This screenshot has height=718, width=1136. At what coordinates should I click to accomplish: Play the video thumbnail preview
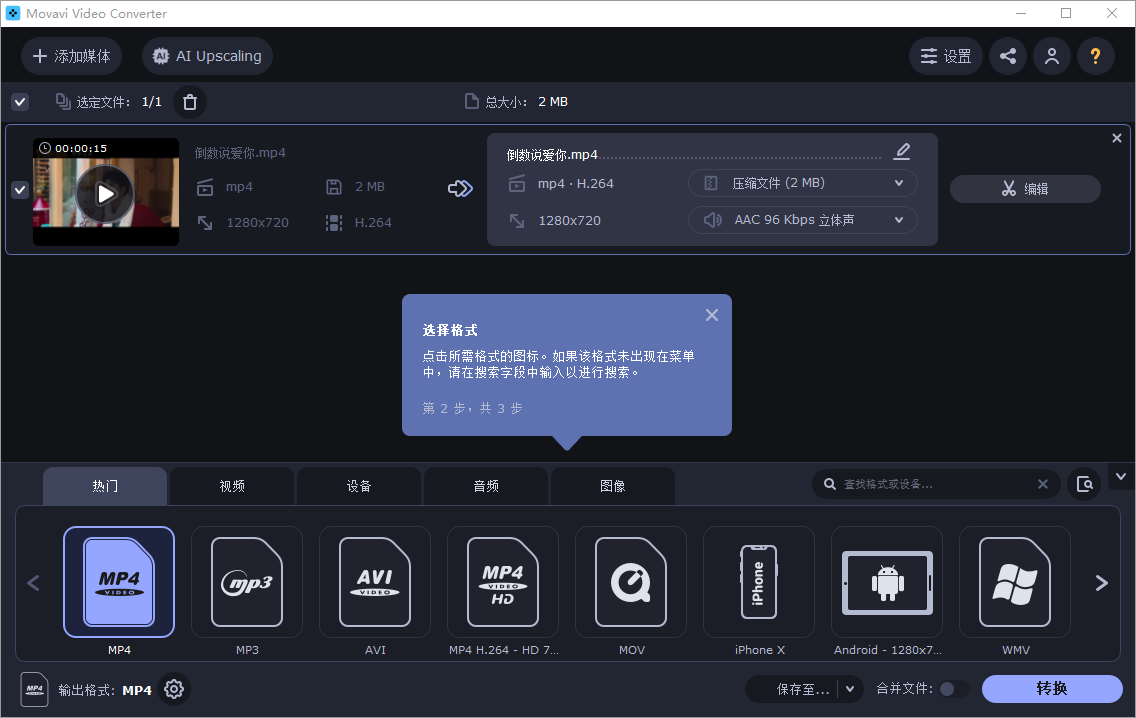106,193
